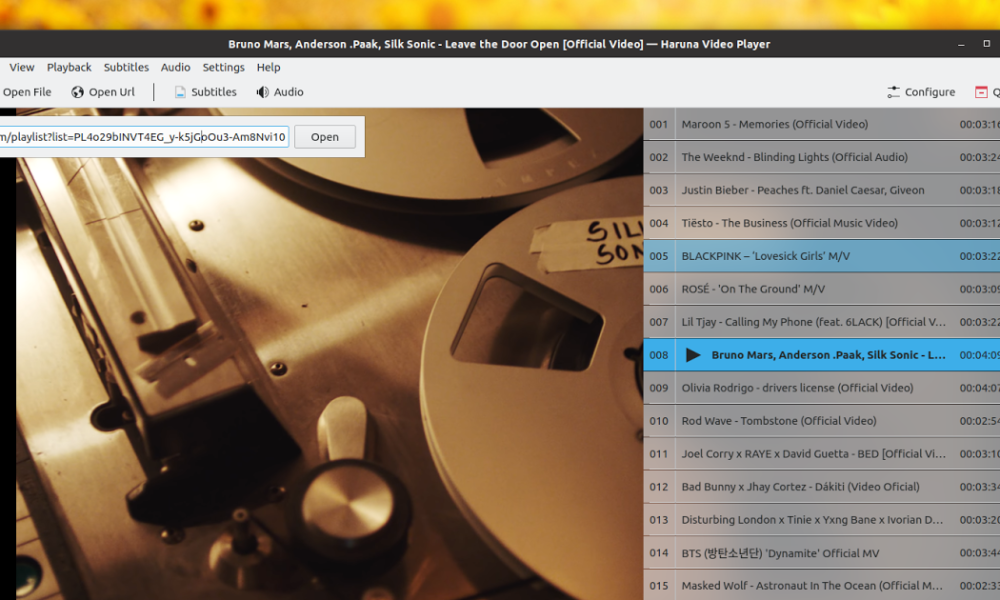
Task: Select ROSÉ - 'On The Ground' M/V
Action: 821,289
